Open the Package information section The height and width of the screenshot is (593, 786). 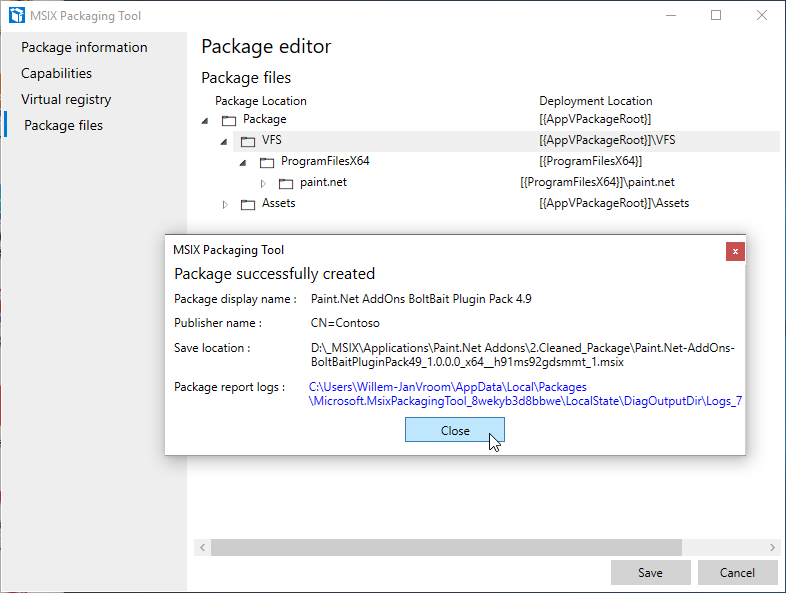coord(84,47)
